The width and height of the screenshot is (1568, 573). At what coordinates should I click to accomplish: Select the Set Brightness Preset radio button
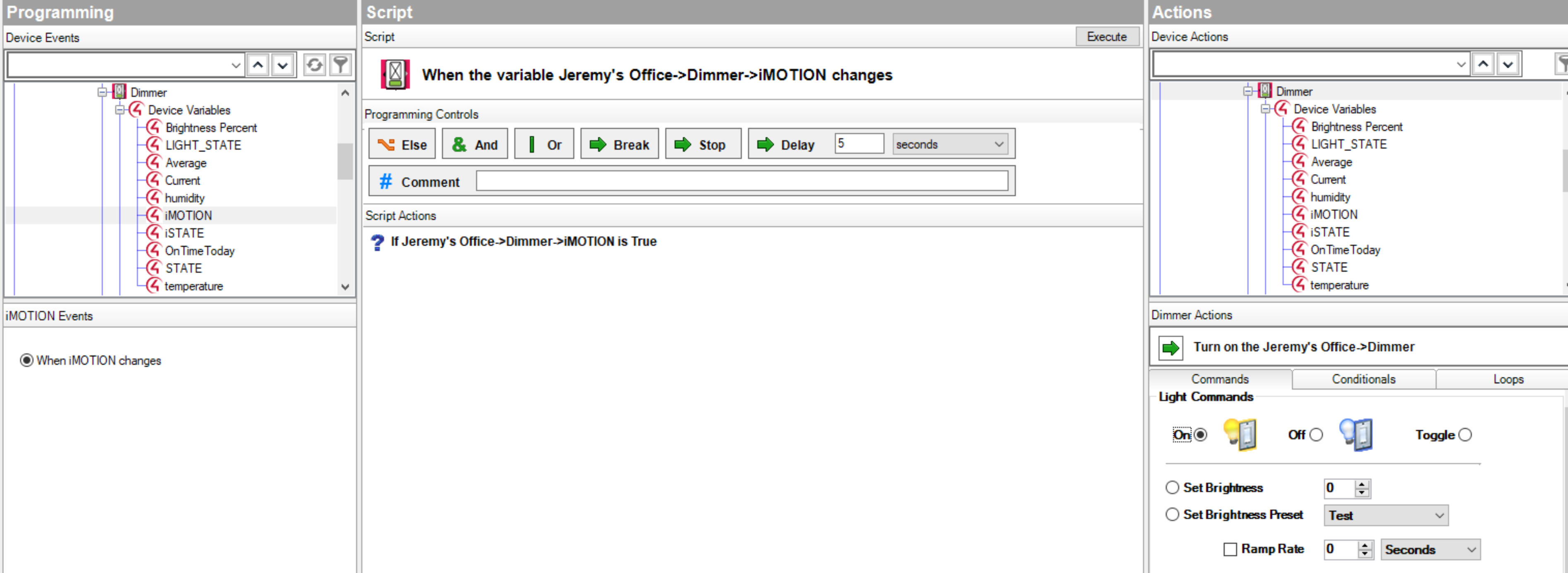click(1172, 515)
